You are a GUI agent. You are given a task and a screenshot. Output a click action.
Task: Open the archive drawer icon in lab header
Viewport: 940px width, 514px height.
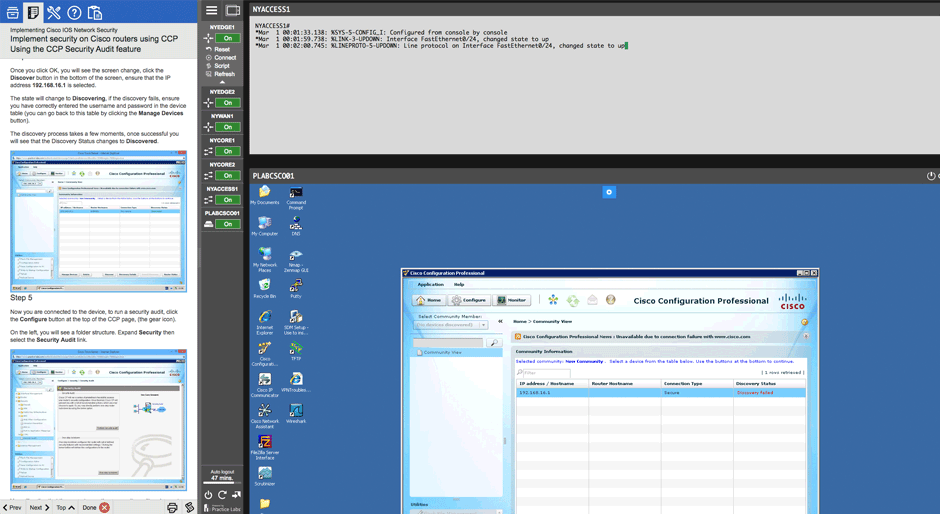point(12,12)
